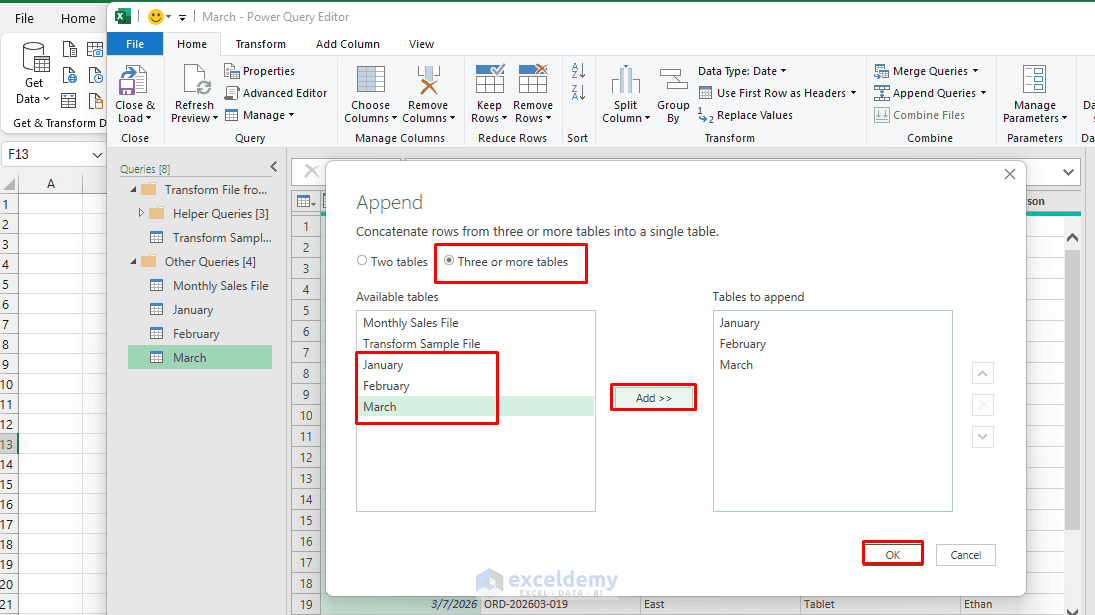Click the preview vertical scrollbar up arrow
The image size is (1095, 615).
(x=1073, y=238)
